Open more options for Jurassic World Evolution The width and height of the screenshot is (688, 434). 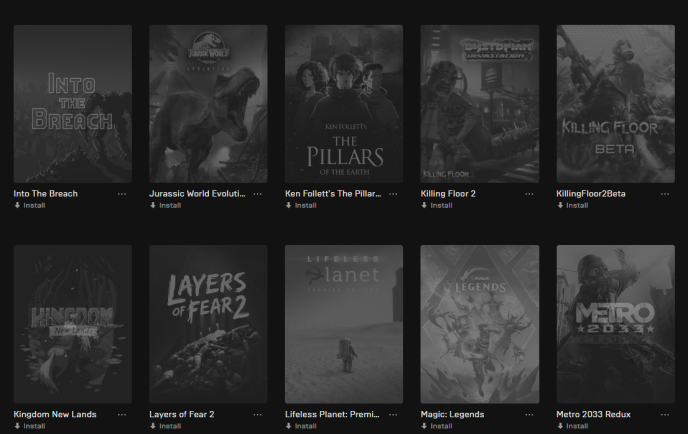pyautogui.click(x=258, y=194)
